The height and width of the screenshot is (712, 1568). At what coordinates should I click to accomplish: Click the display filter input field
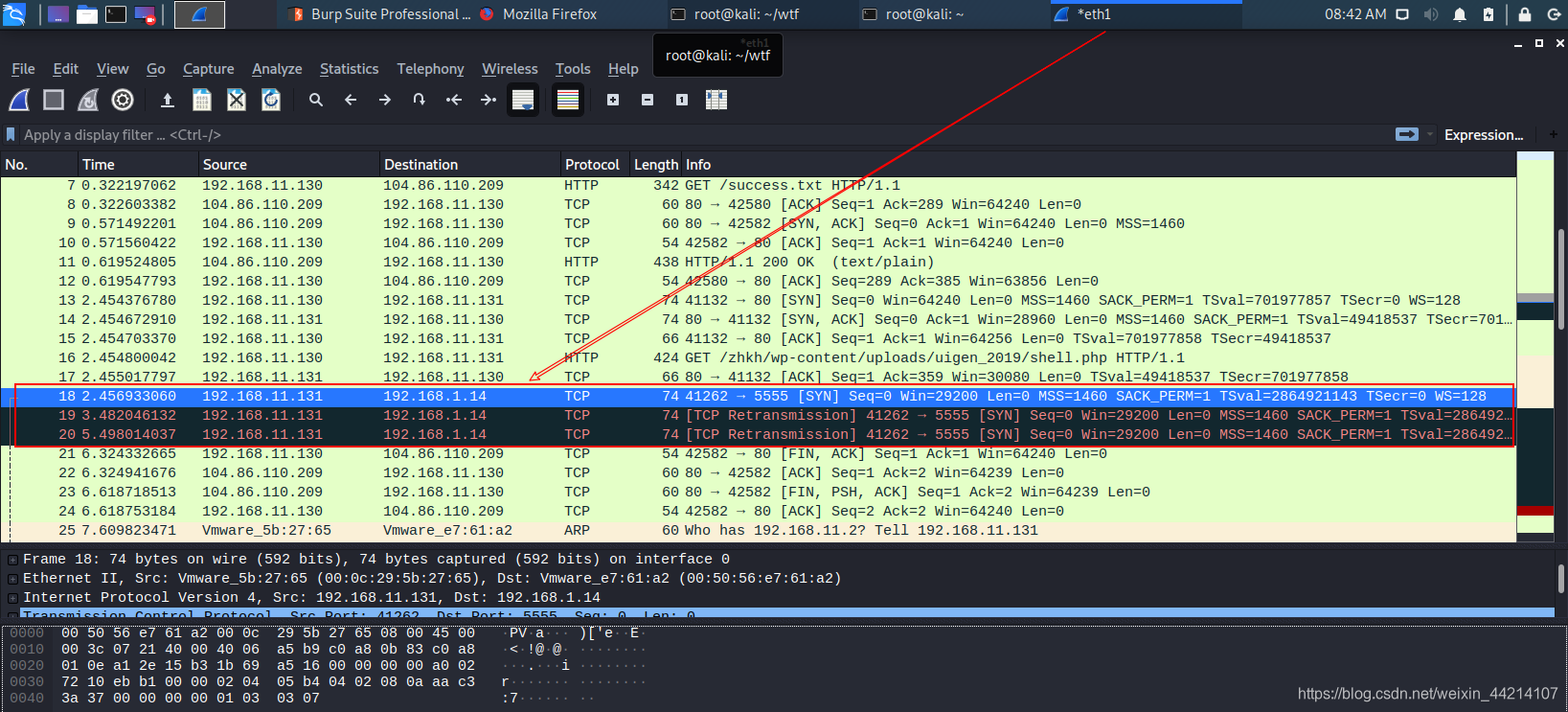tap(704, 135)
